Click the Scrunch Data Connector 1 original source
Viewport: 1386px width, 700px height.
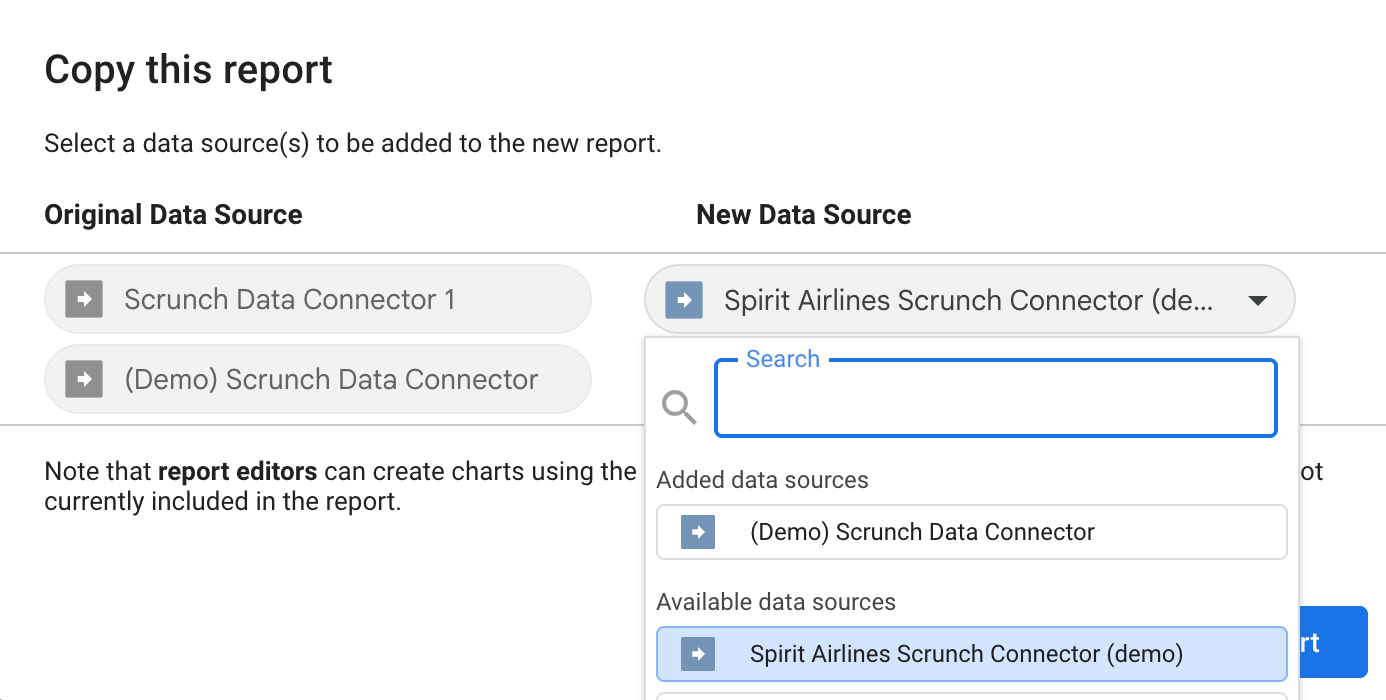click(318, 299)
